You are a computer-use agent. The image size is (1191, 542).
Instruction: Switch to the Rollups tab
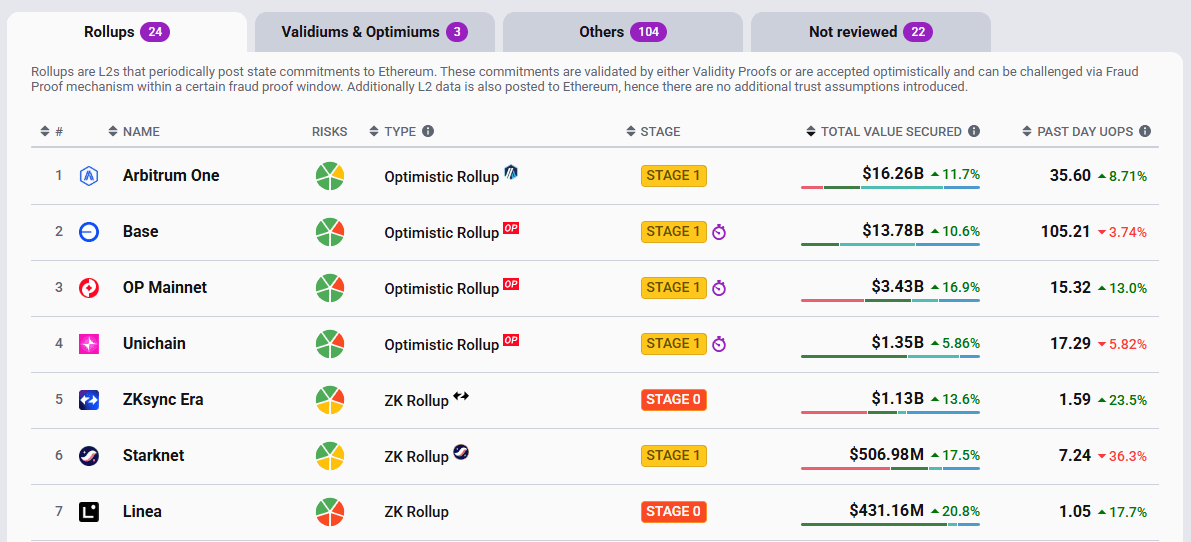click(x=127, y=32)
